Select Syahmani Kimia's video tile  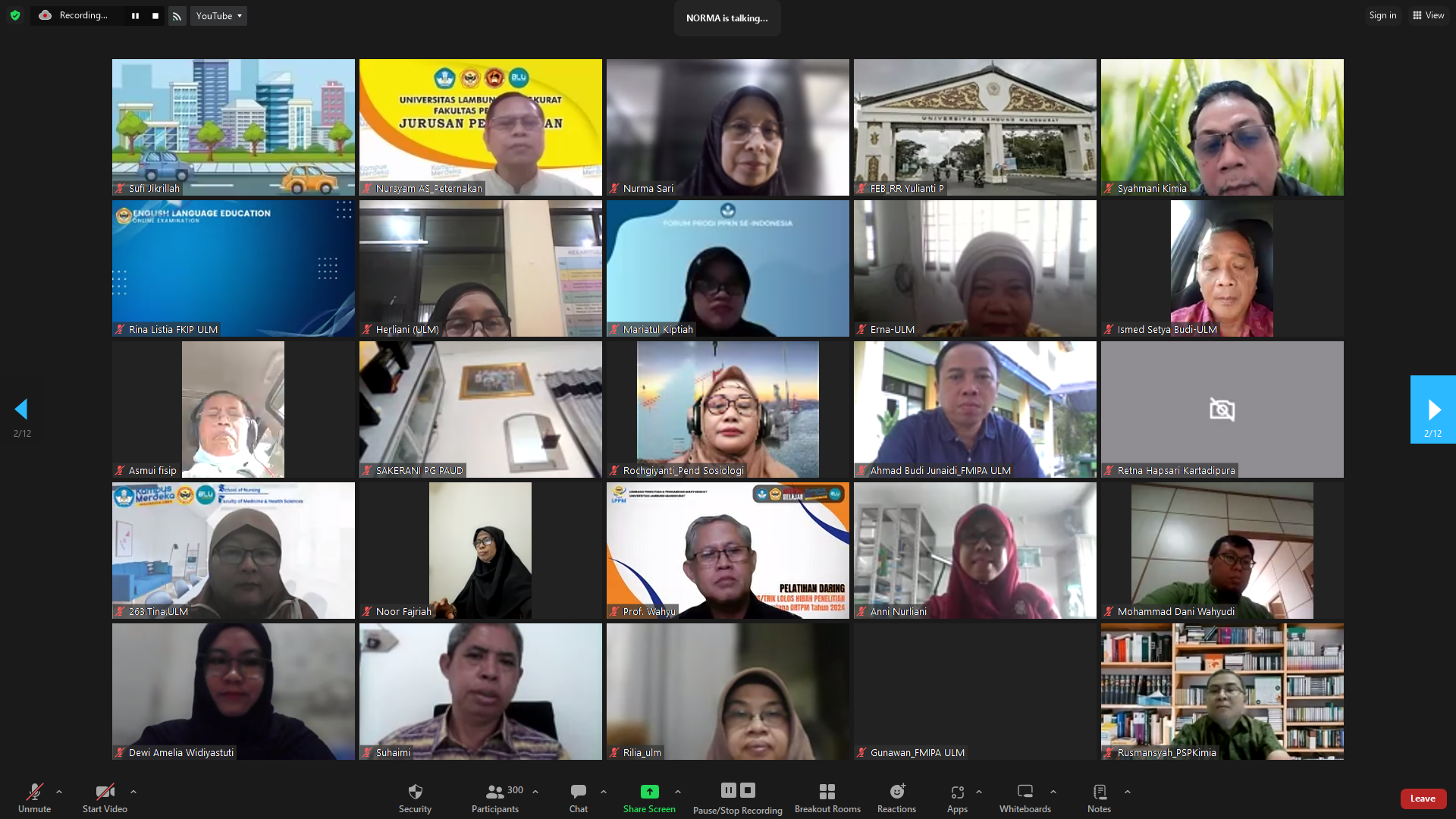tap(1222, 127)
